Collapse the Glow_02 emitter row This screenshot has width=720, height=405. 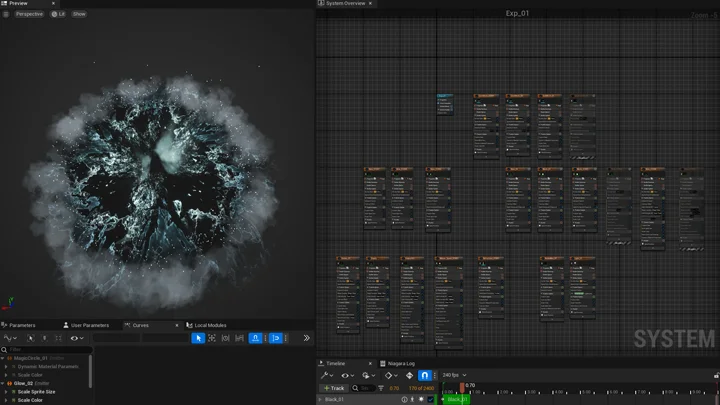coord(3,383)
